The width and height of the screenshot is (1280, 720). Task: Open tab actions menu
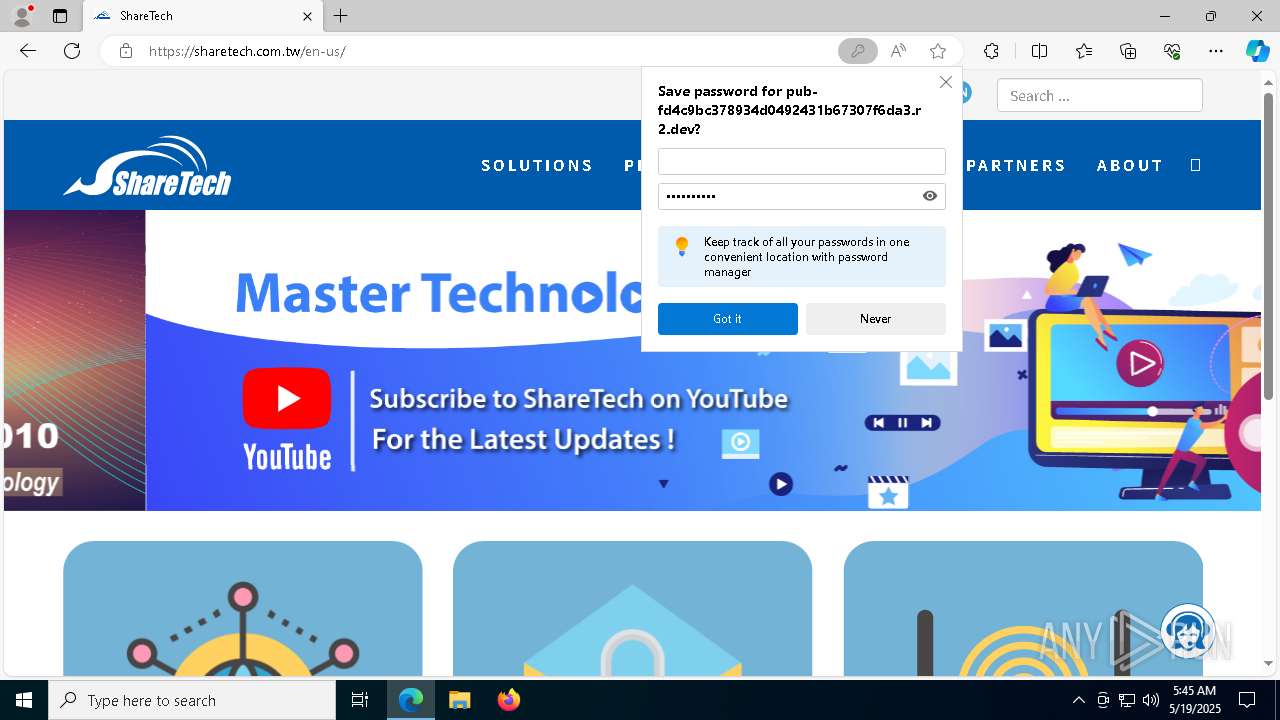[x=60, y=16]
